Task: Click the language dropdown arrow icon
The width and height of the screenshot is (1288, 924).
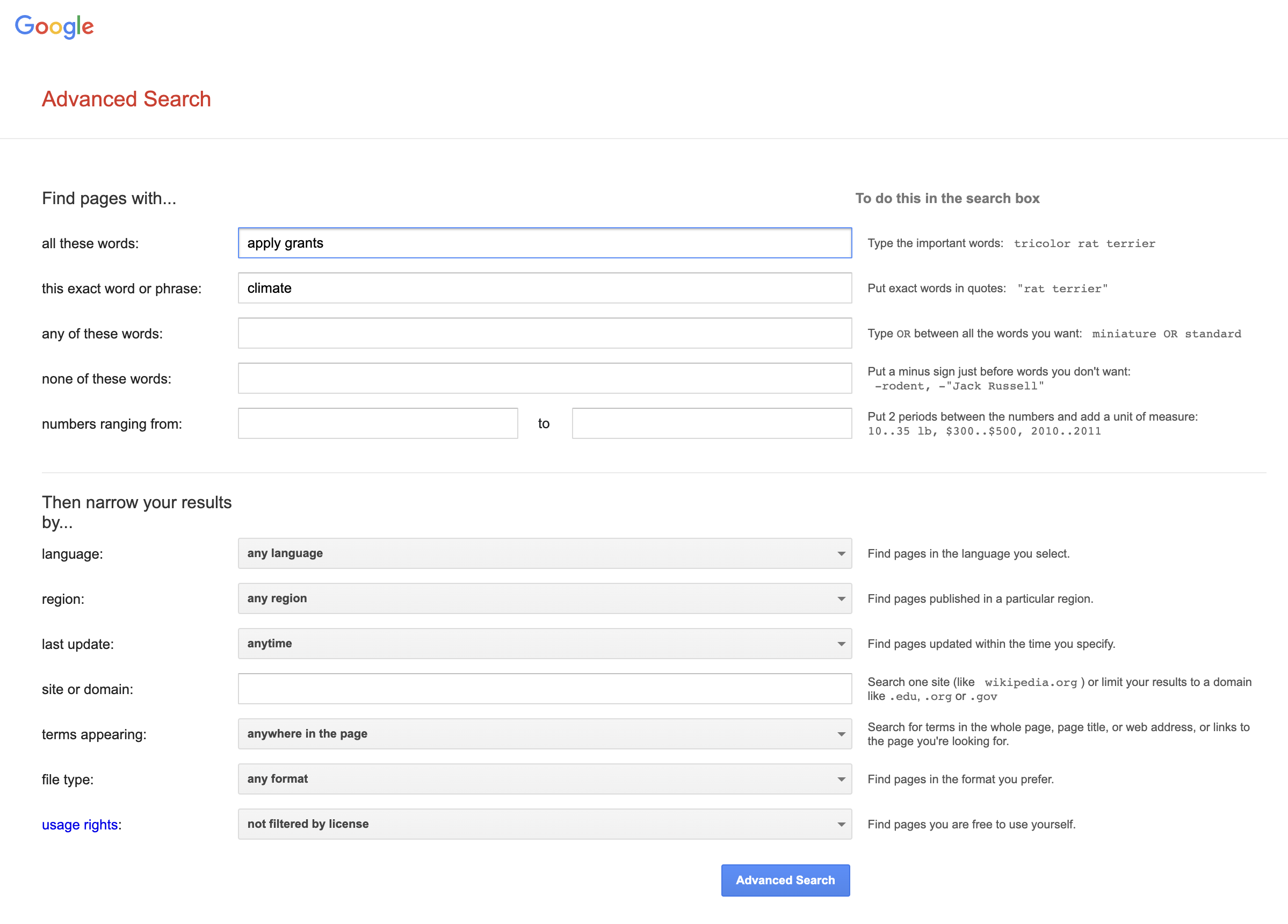Action: [841, 554]
